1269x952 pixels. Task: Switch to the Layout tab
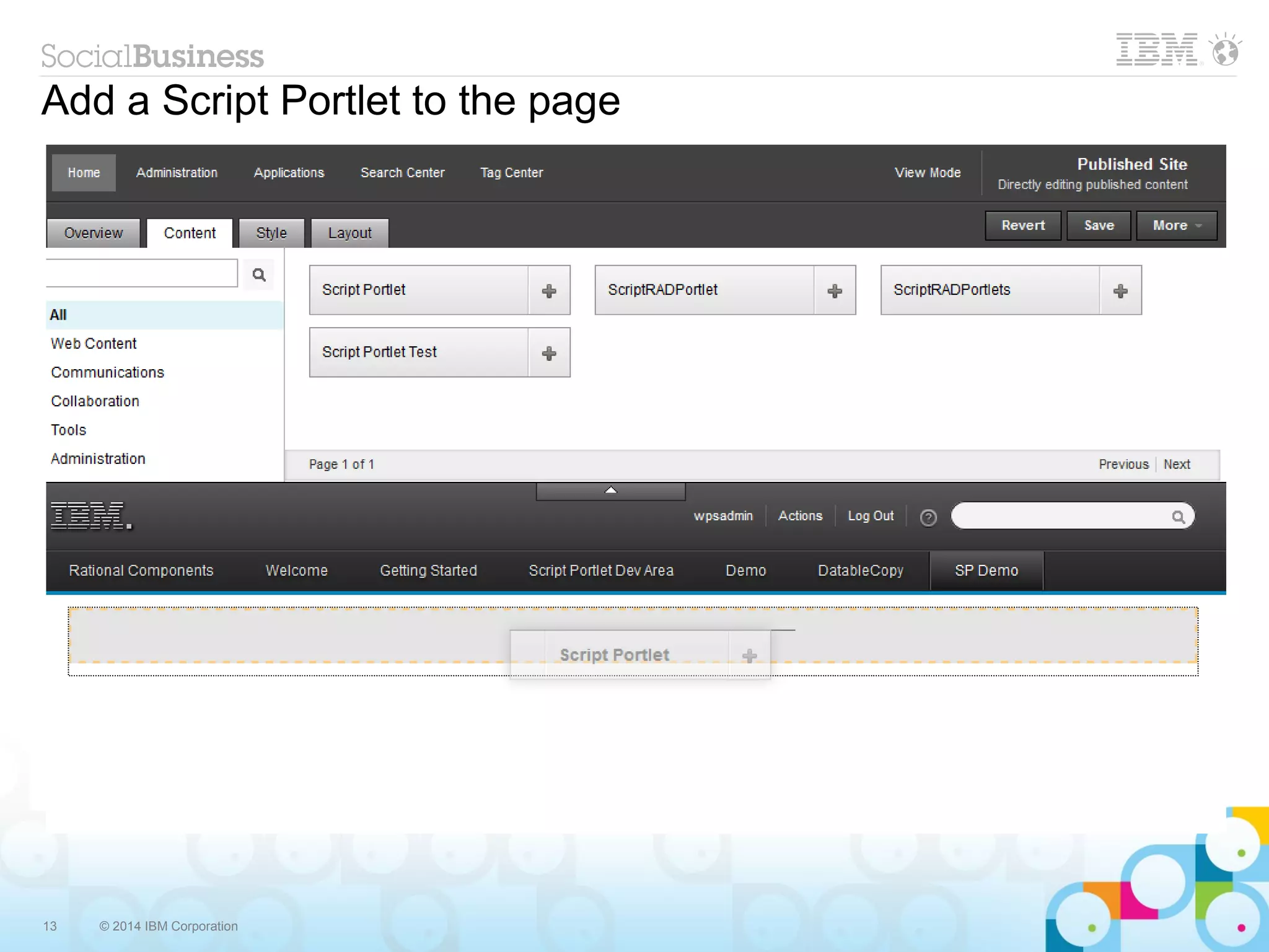coord(349,233)
